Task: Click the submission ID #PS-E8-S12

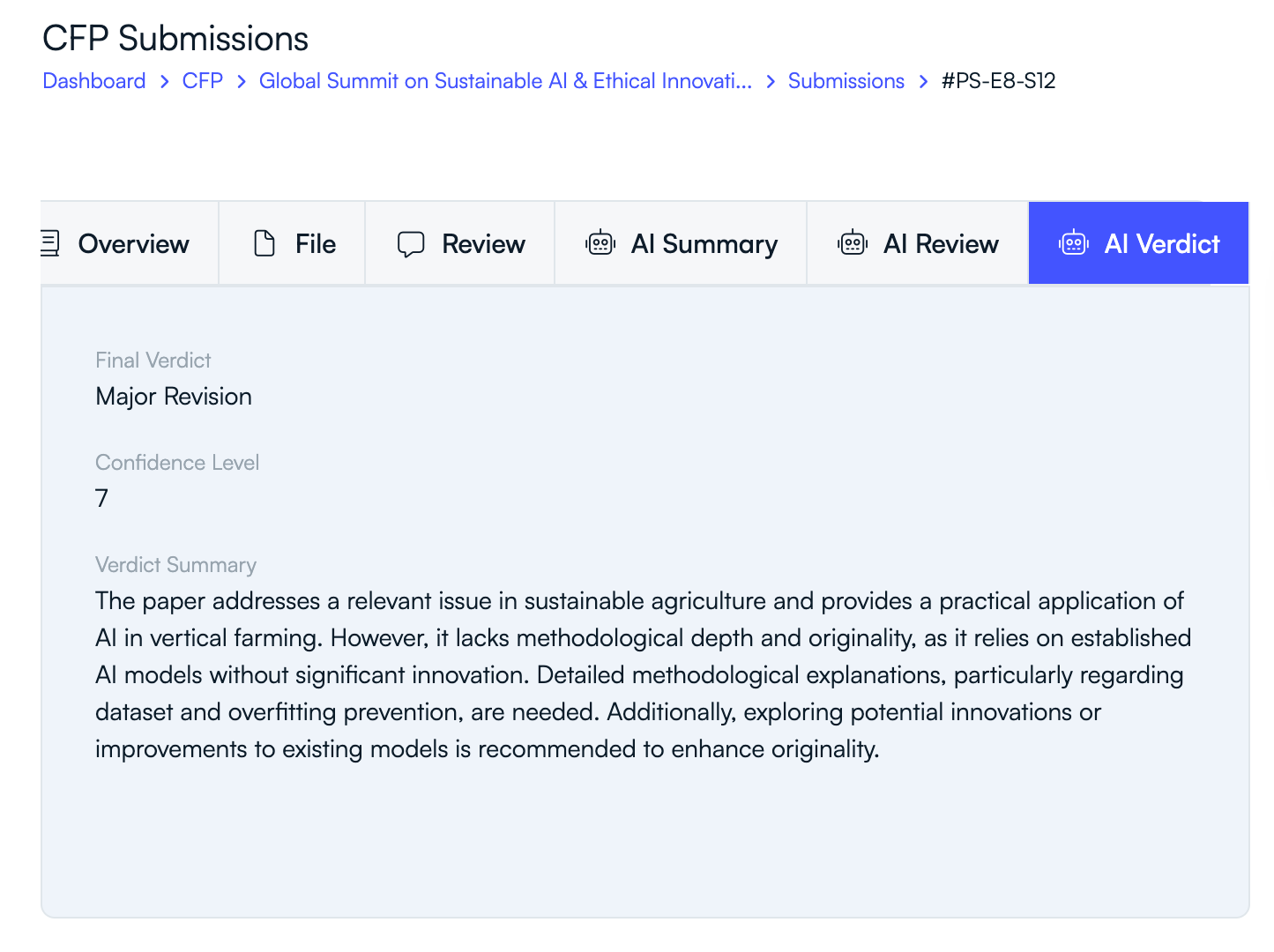Action: click(x=999, y=80)
